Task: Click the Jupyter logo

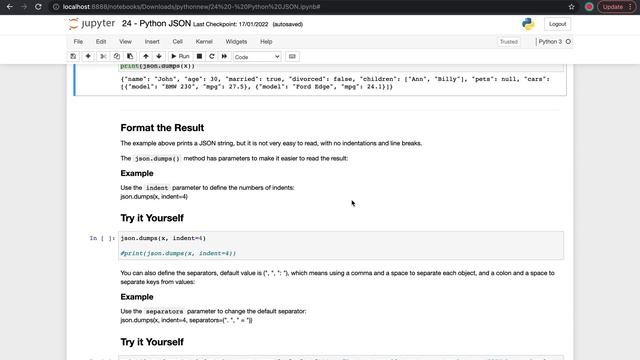Action: click(x=92, y=24)
